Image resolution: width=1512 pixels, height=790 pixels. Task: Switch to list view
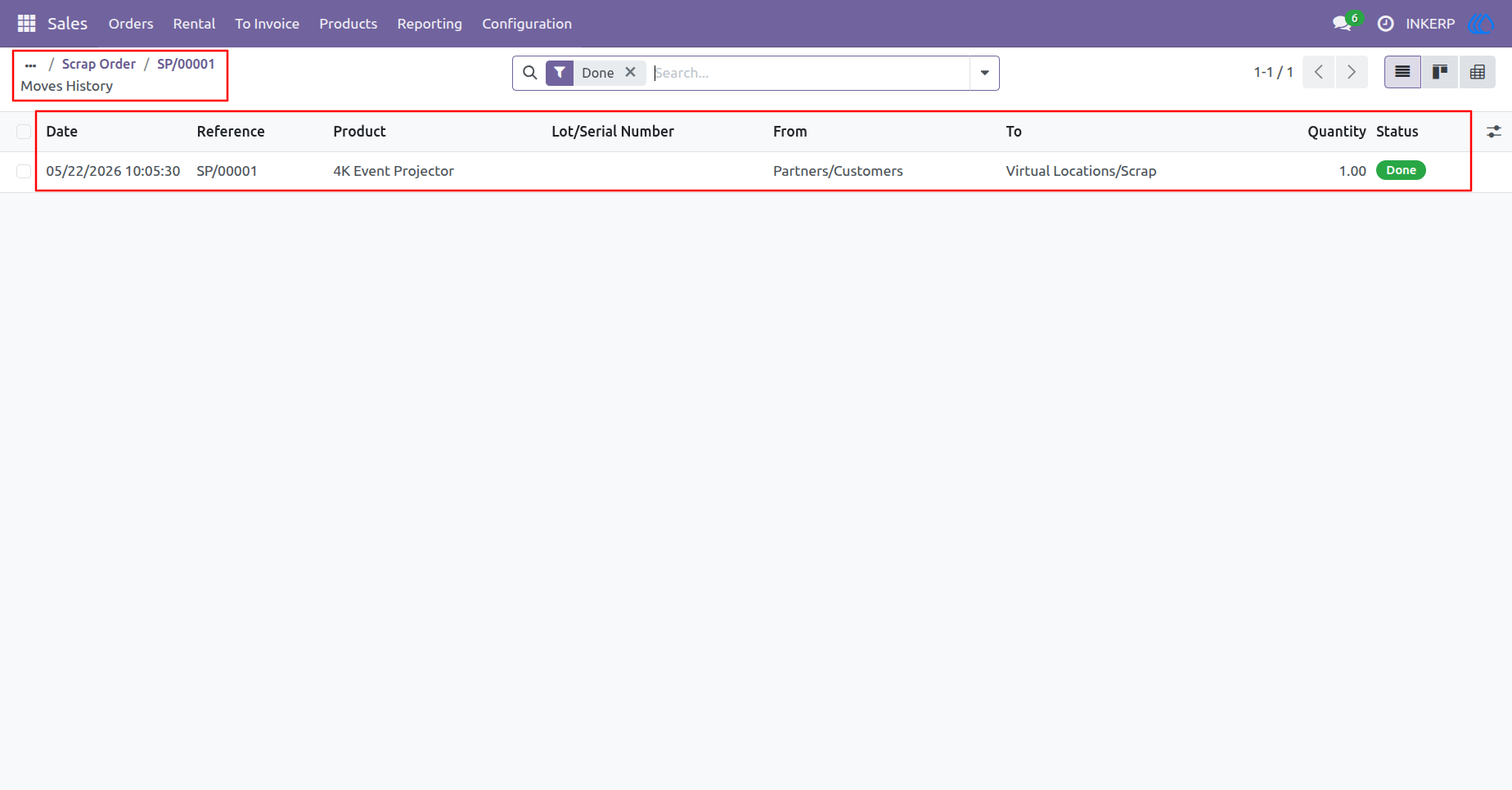(1402, 72)
